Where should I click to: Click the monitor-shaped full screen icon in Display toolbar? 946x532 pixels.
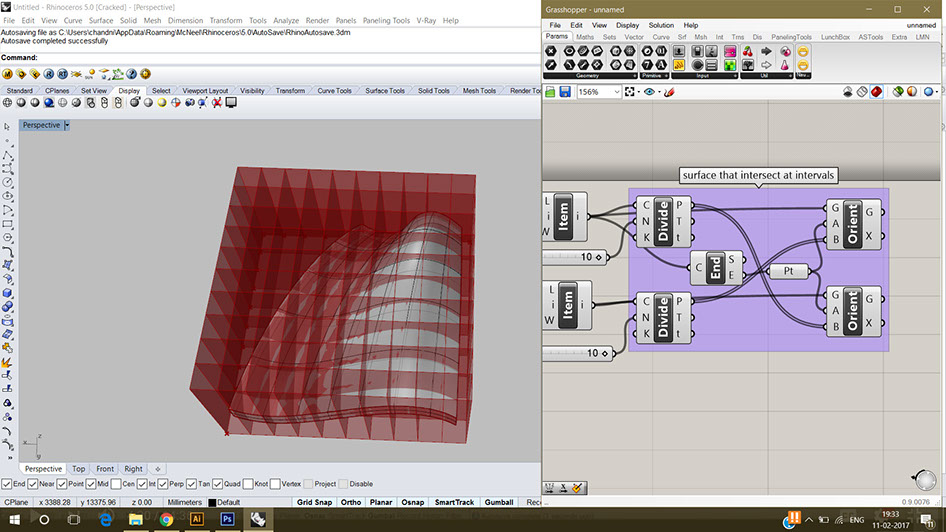pos(231,103)
